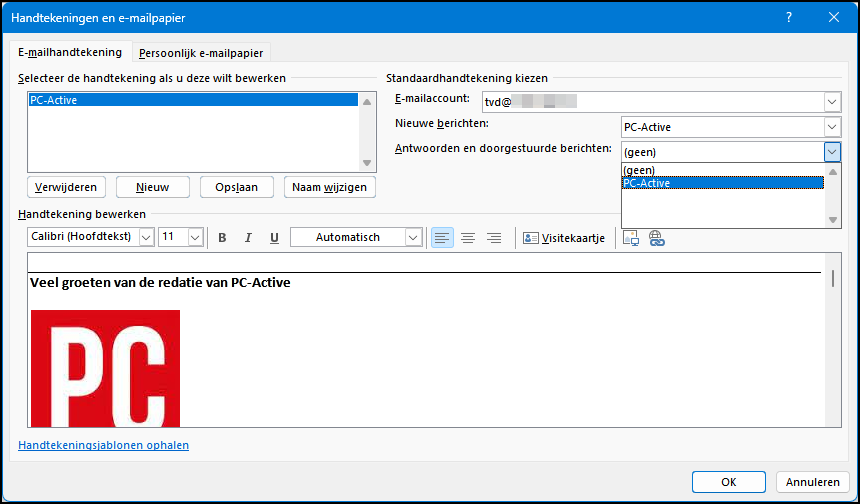Align signature text right
The image size is (860, 504).
click(494, 237)
